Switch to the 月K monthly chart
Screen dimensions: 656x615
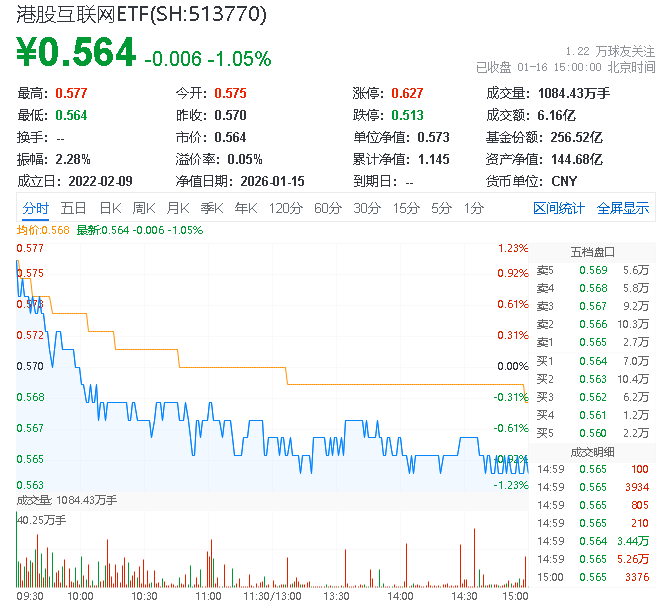(x=177, y=208)
